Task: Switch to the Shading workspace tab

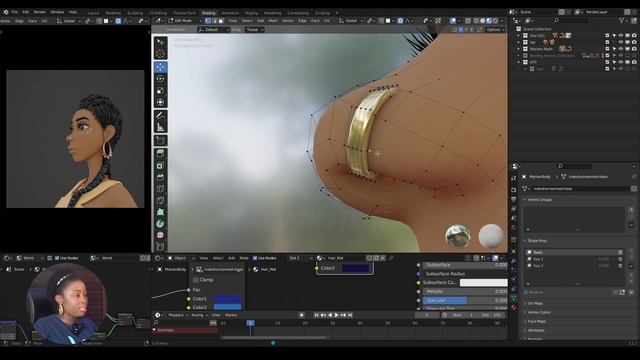Action: coord(209,13)
